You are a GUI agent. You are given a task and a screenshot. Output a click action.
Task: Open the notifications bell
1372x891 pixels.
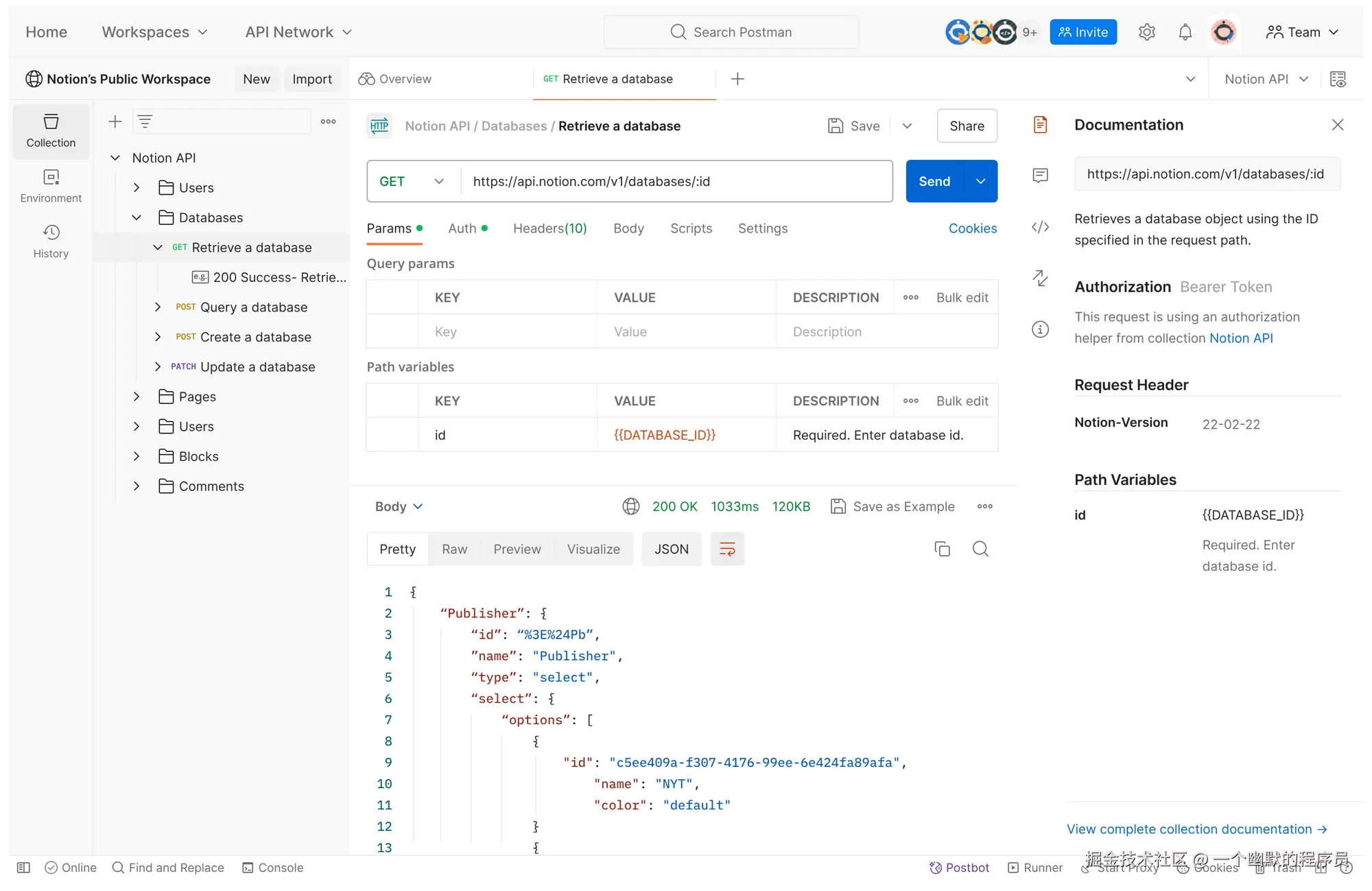pyautogui.click(x=1185, y=32)
